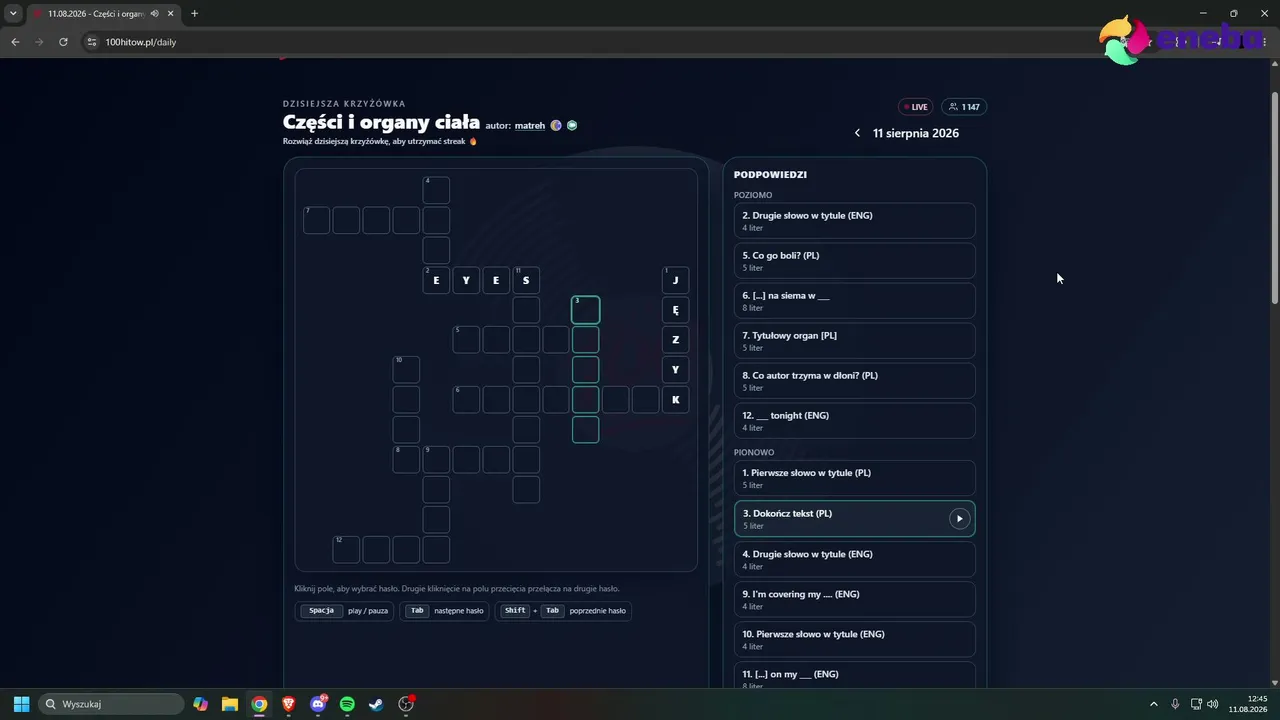This screenshot has height=720, width=1280.
Task: Click the cell containing letter K
Action: coord(676,400)
